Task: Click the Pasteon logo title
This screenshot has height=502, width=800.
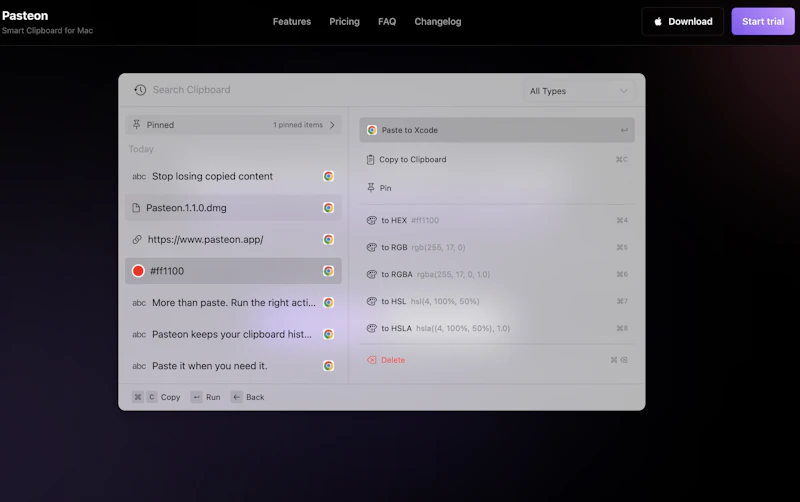Action: [x=25, y=16]
